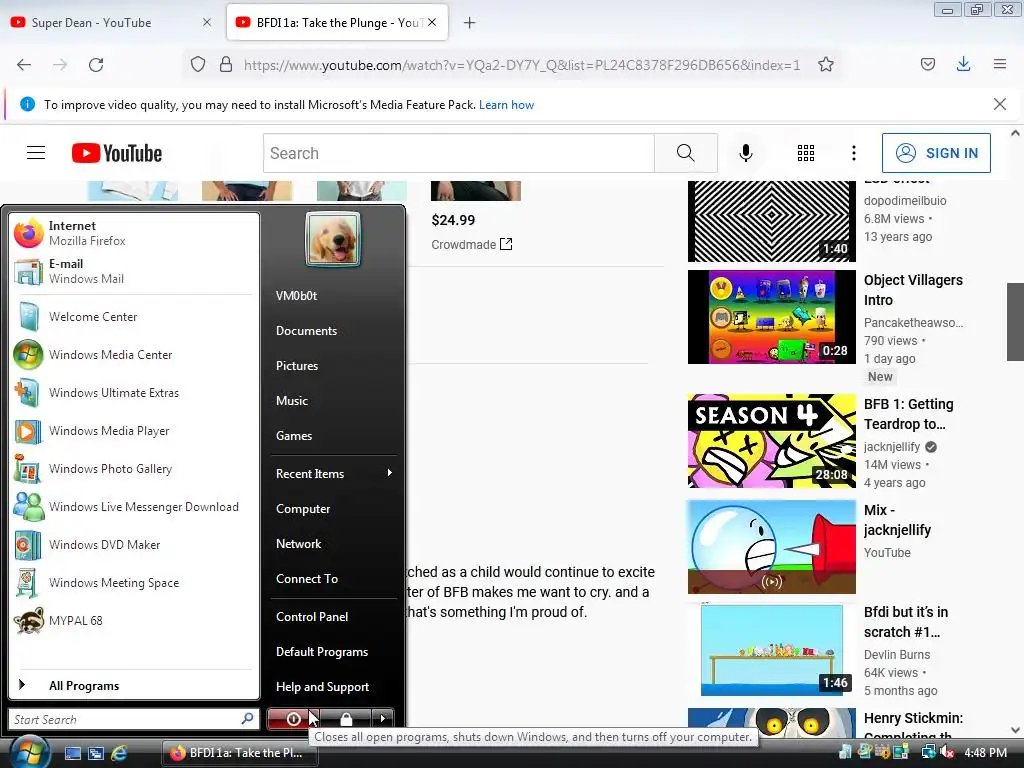Open Music folder from Start menu
Viewport: 1024px width, 768px height.
coord(333,400)
